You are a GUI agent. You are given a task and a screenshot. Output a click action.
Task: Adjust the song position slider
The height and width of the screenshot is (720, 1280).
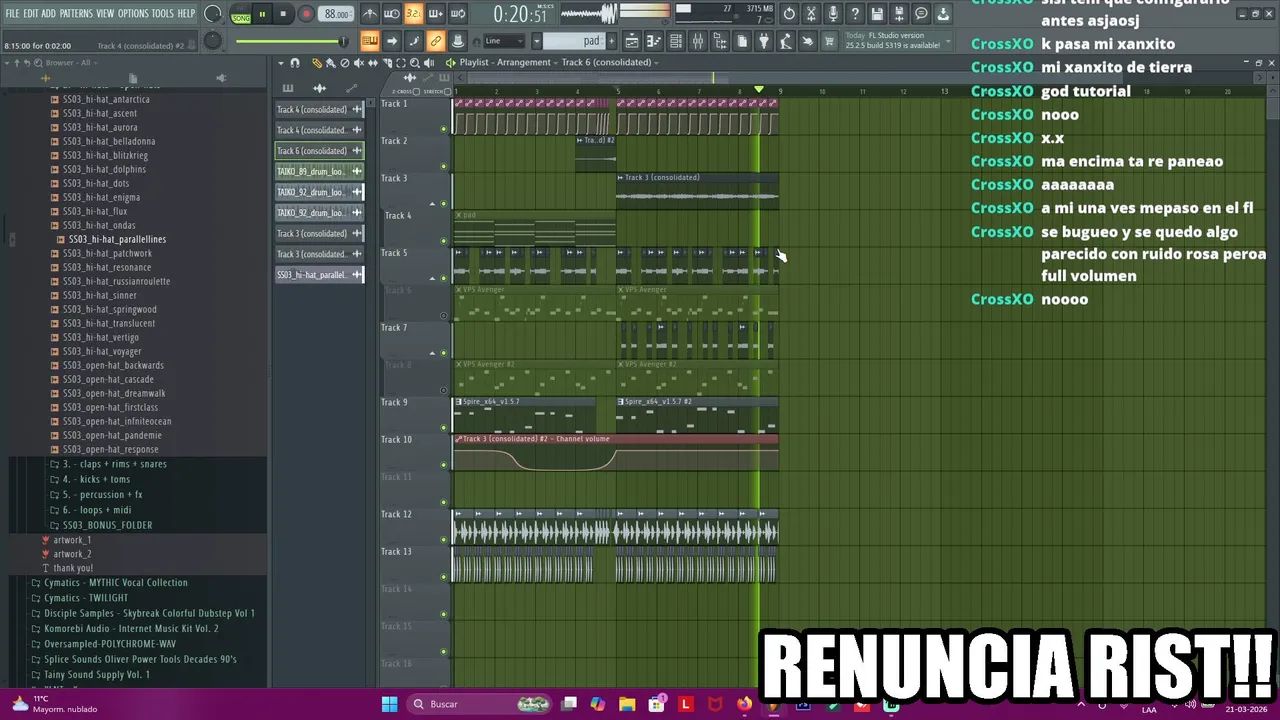[x=290, y=41]
